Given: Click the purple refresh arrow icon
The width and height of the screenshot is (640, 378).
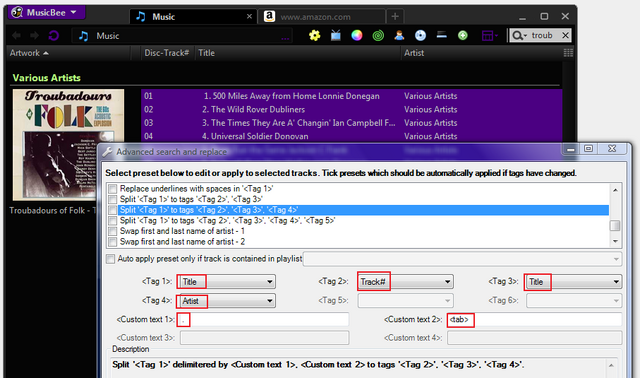Looking at the screenshot, I should click(x=54, y=36).
